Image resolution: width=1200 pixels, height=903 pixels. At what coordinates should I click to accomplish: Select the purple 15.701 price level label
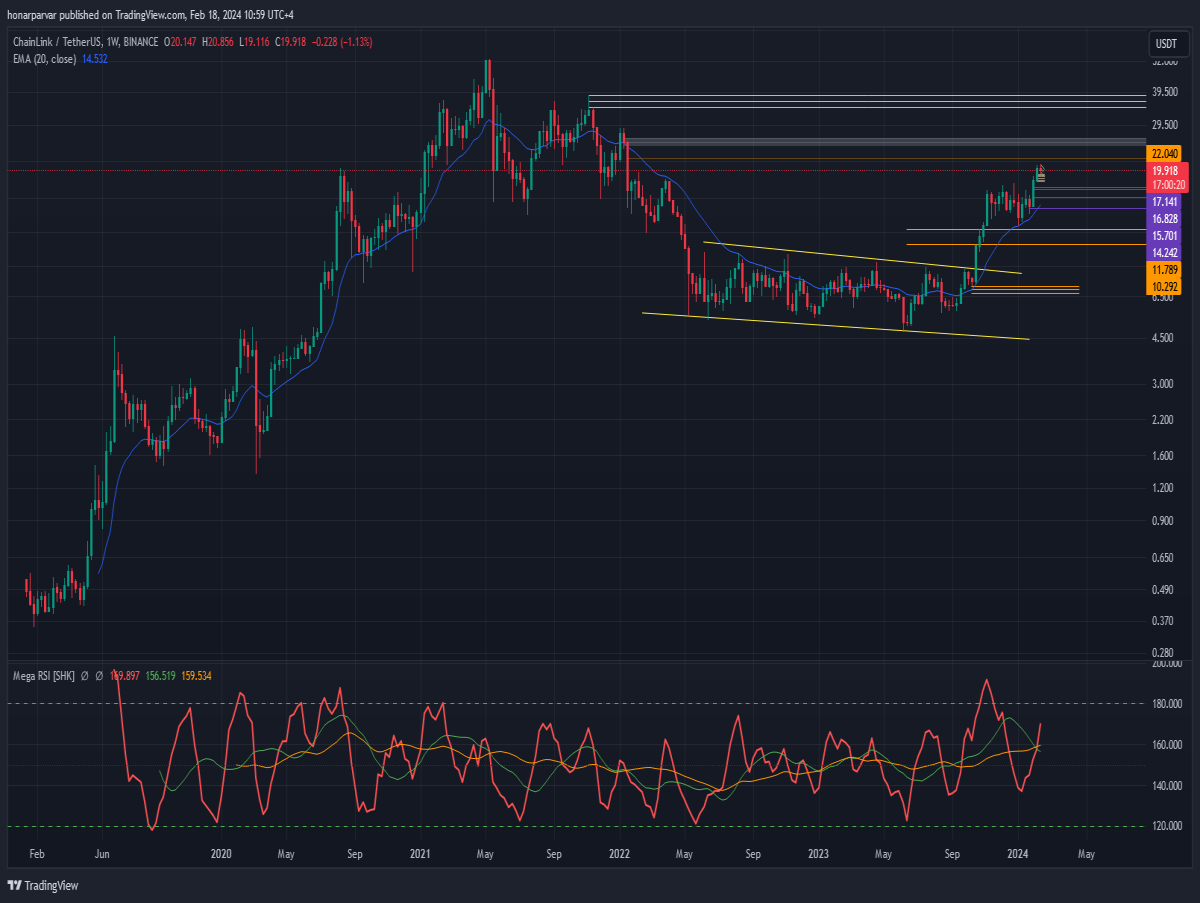(1166, 235)
